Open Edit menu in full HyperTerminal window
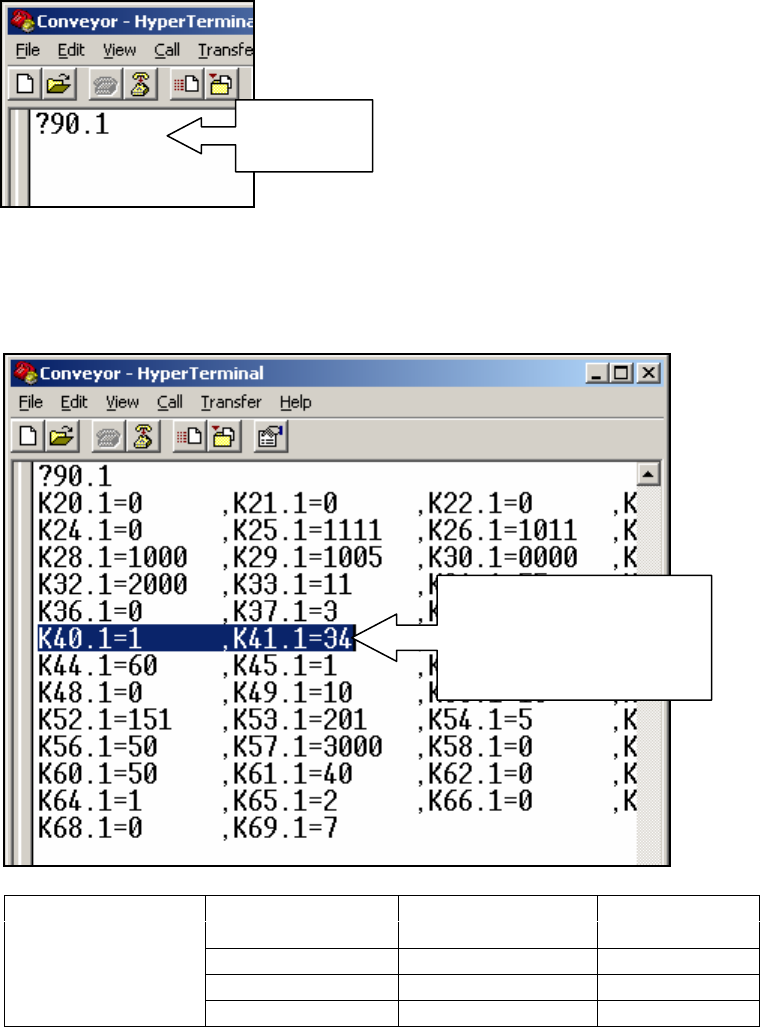 pos(74,402)
